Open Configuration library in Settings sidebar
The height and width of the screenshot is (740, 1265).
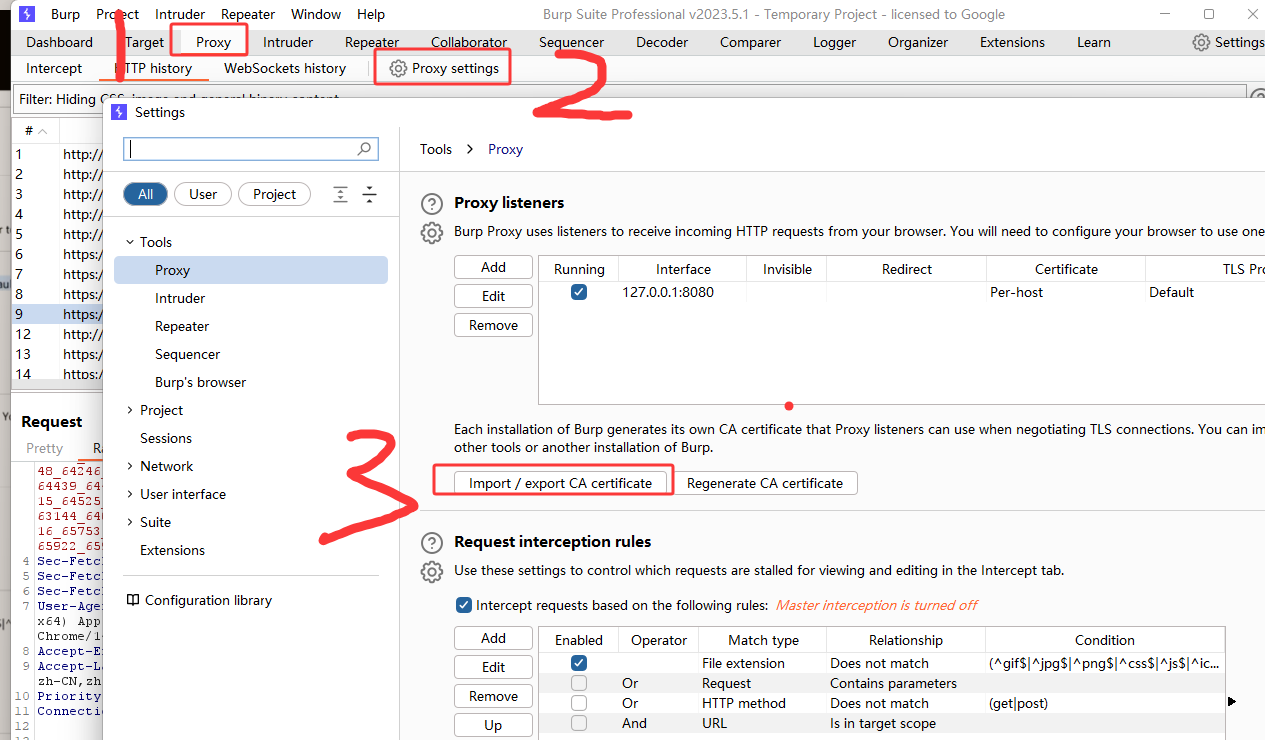click(x=208, y=600)
